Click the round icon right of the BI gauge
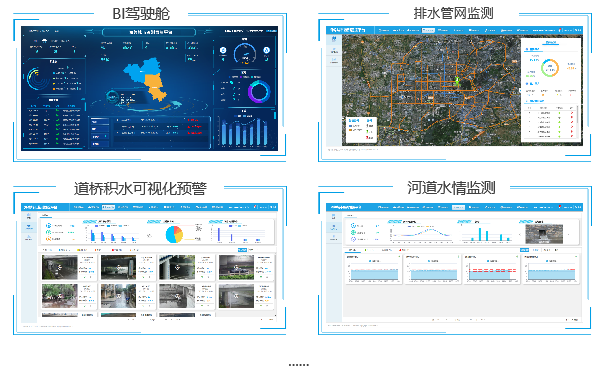Image resolution: width=605 pixels, height=375 pixels. click(266, 50)
